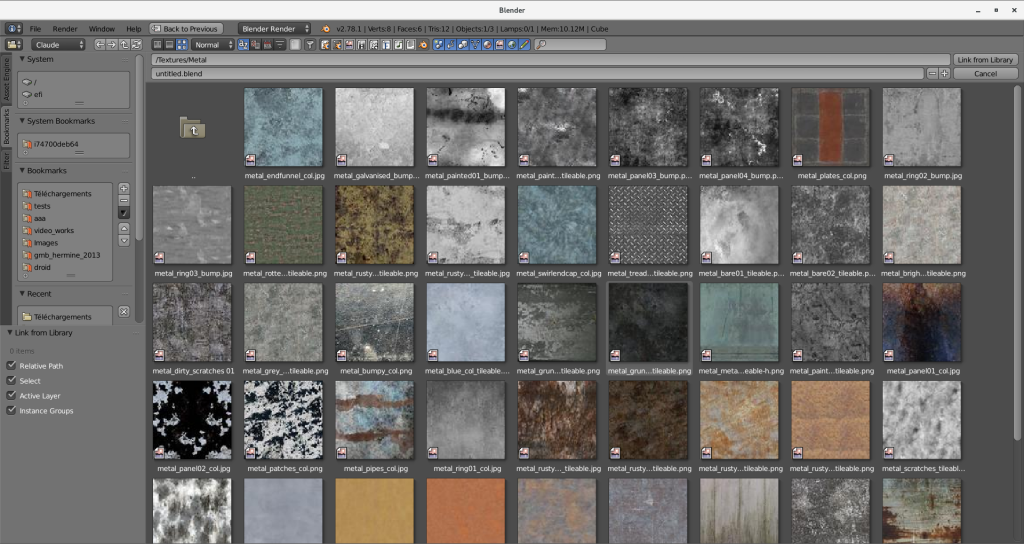1024x544 pixels.
Task: Click the thumbnail display mode icon
Action: click(181, 45)
